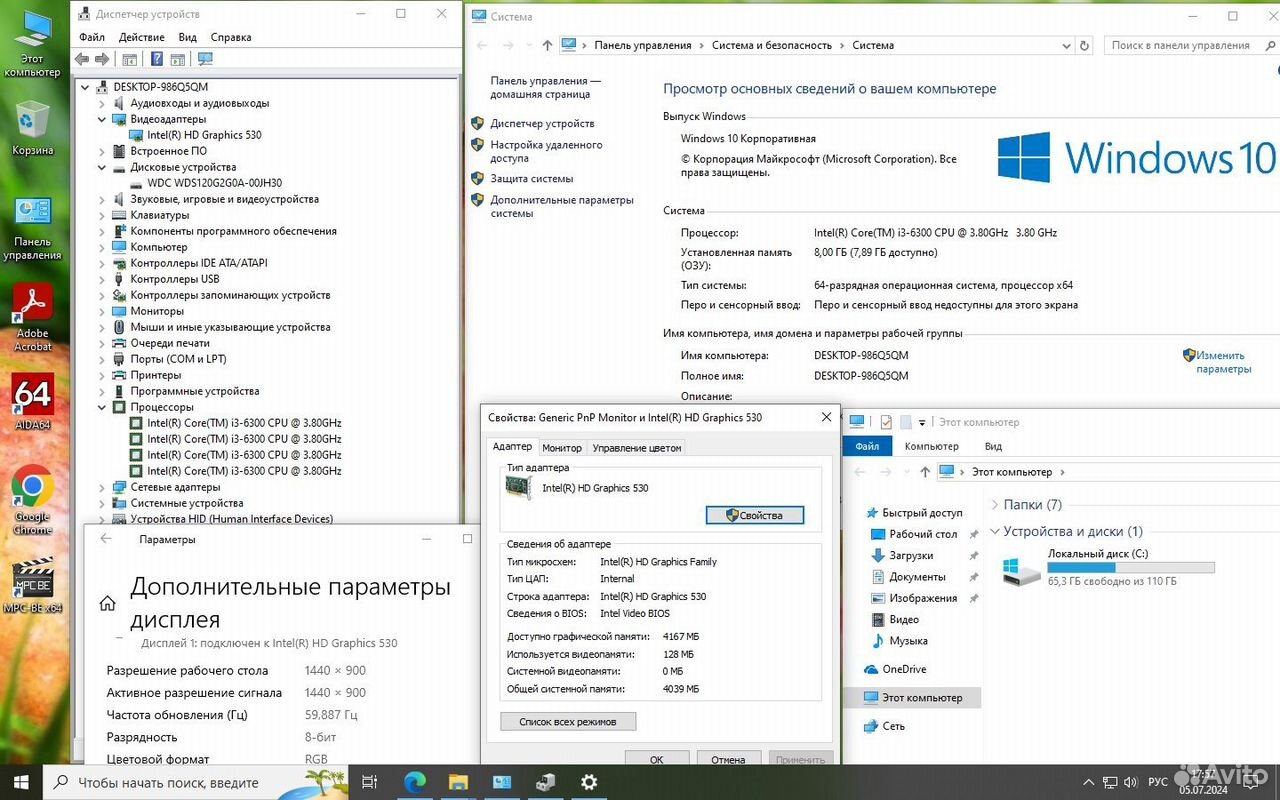Click the Task View taskbar icon
This screenshot has height=800, width=1280.
369,782
